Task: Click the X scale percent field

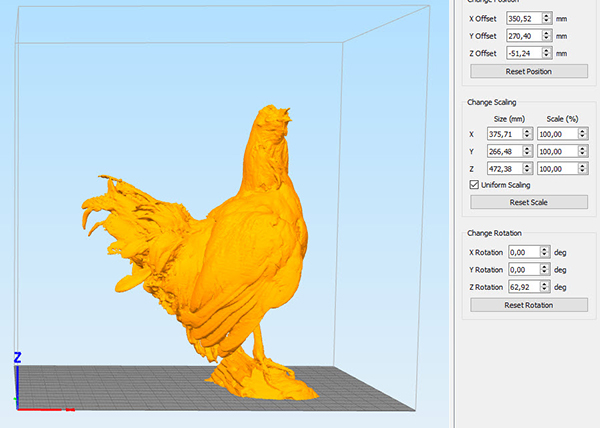Action: (553, 133)
